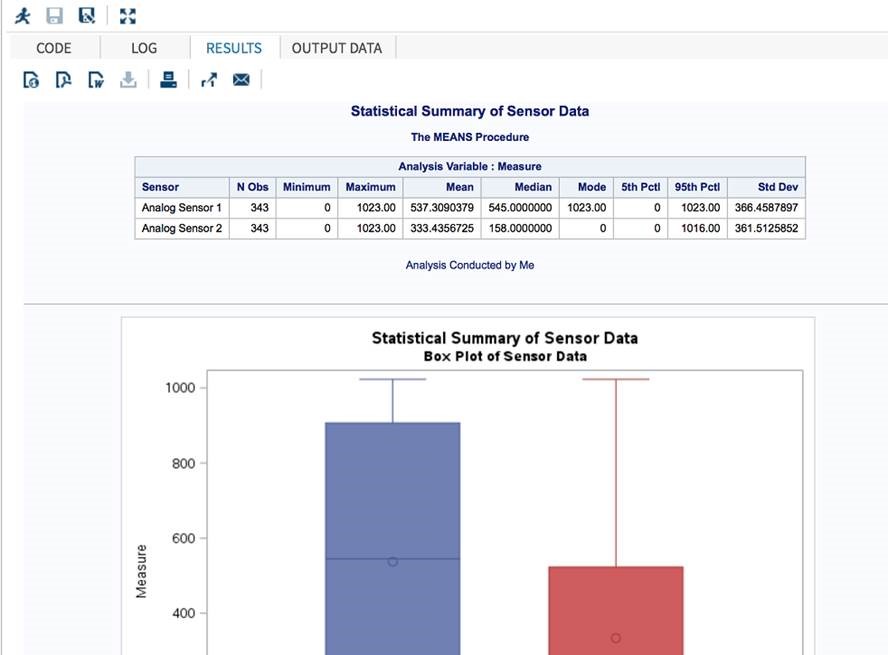This screenshot has height=655, width=888.
Task: Download results as HTML file
Action: [x=31, y=80]
